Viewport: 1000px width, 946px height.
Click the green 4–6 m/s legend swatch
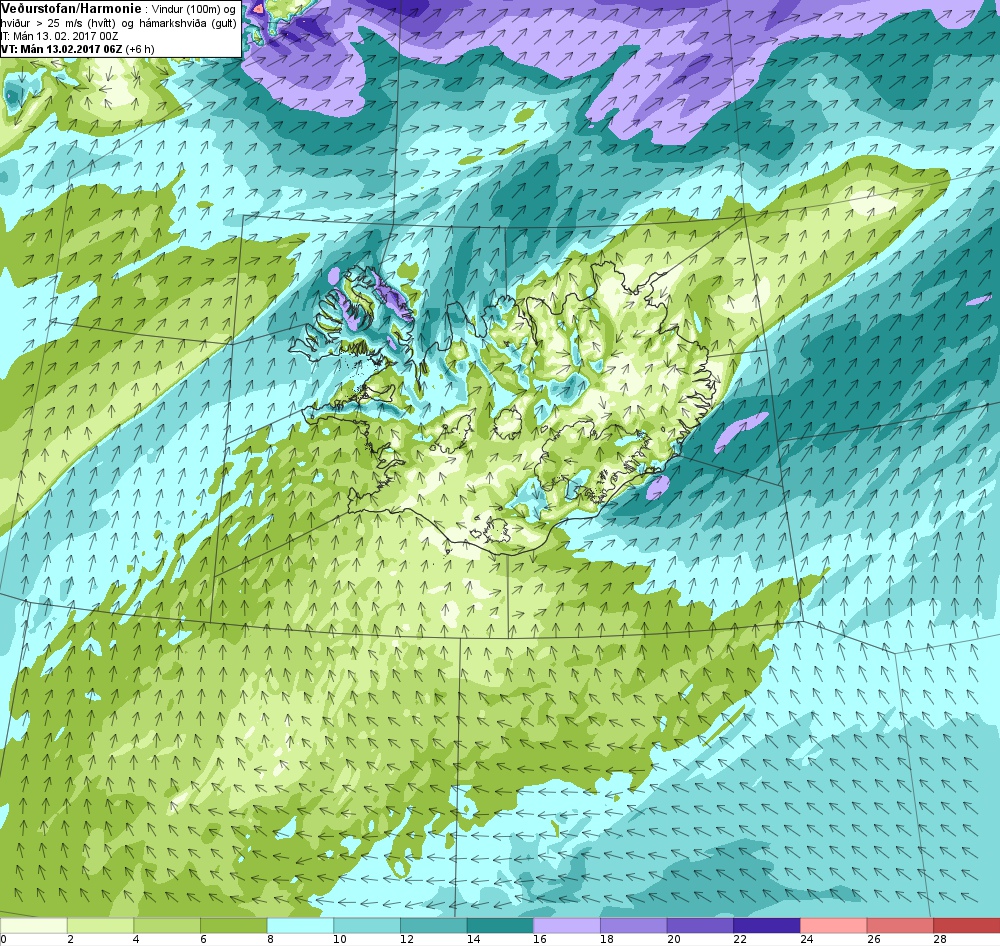(x=167, y=925)
